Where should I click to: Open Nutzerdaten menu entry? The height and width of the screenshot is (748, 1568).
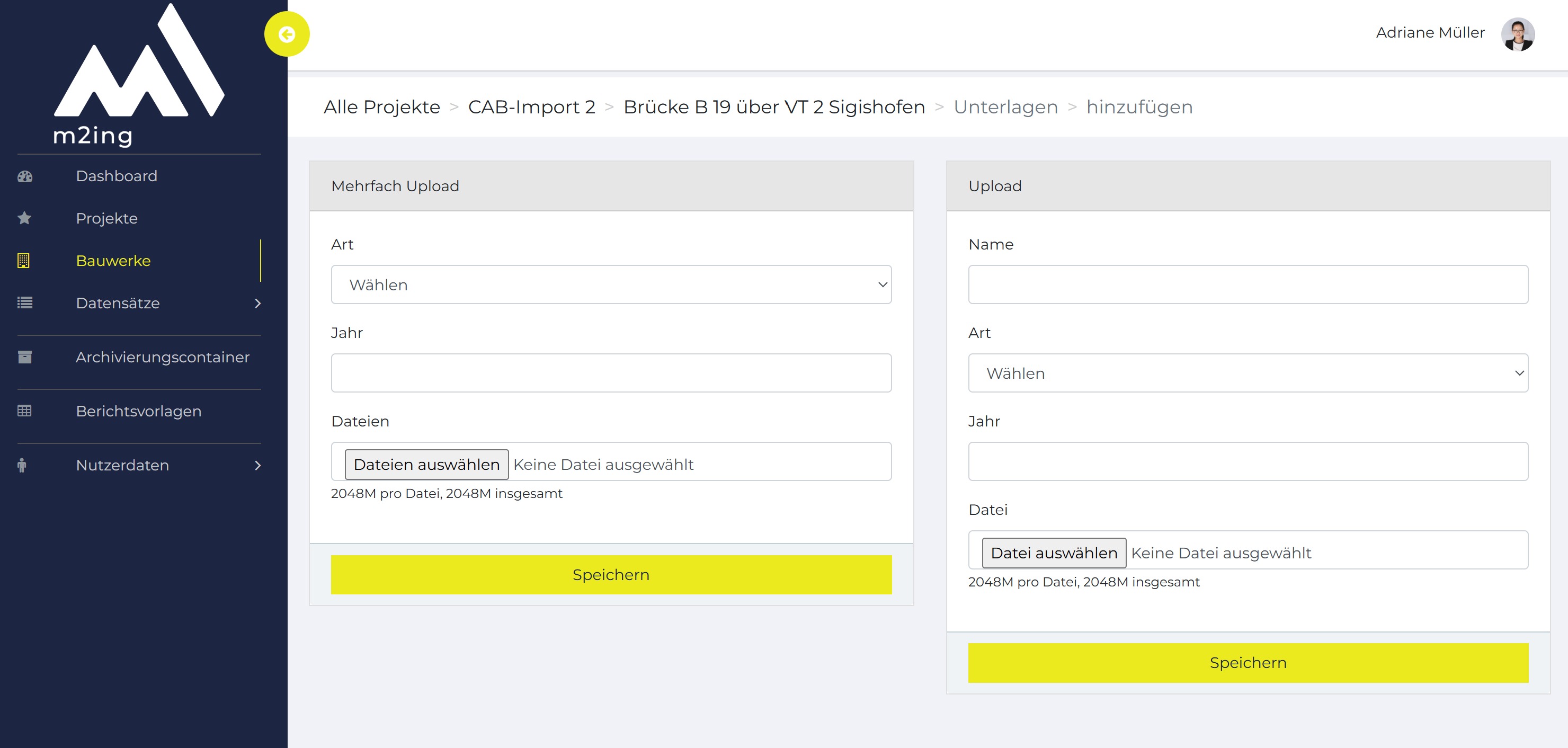122,465
